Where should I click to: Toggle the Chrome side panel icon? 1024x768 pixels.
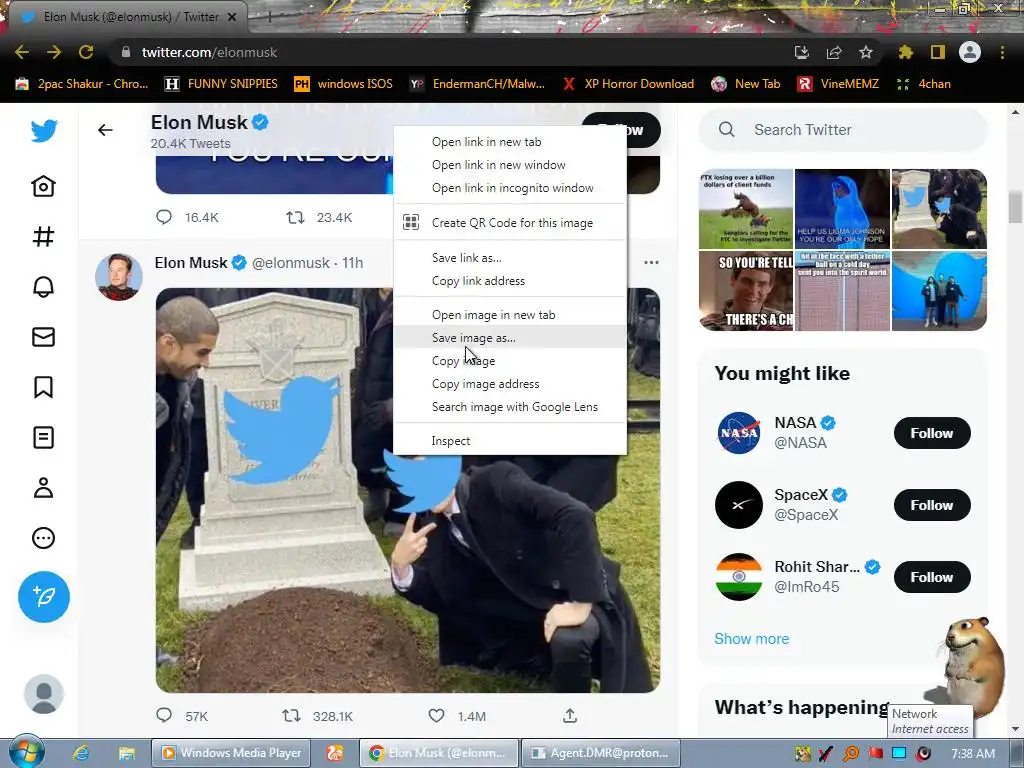(x=938, y=52)
